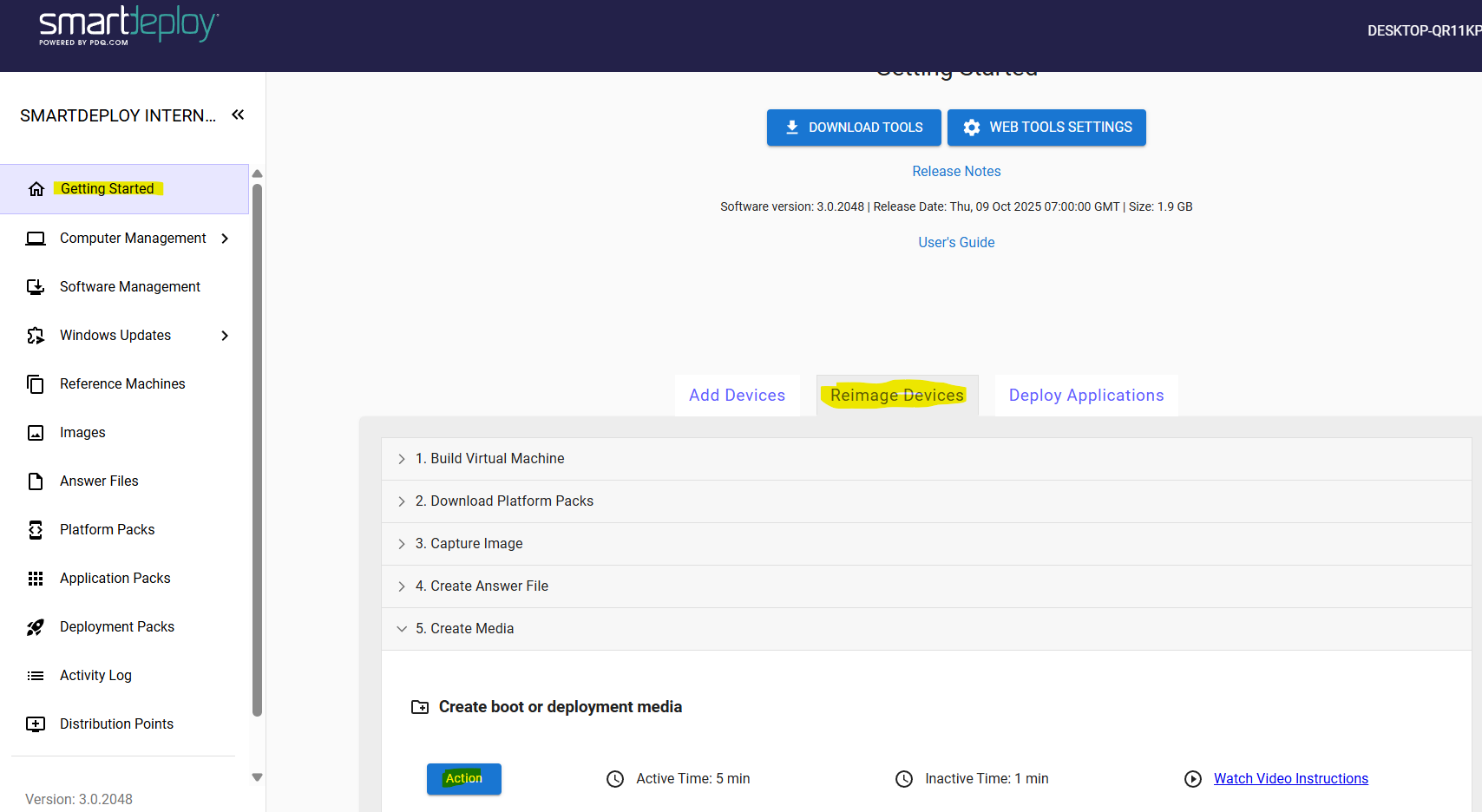Open the Watch Video Instructions link
This screenshot has width=1482, height=812.
coord(1290,779)
